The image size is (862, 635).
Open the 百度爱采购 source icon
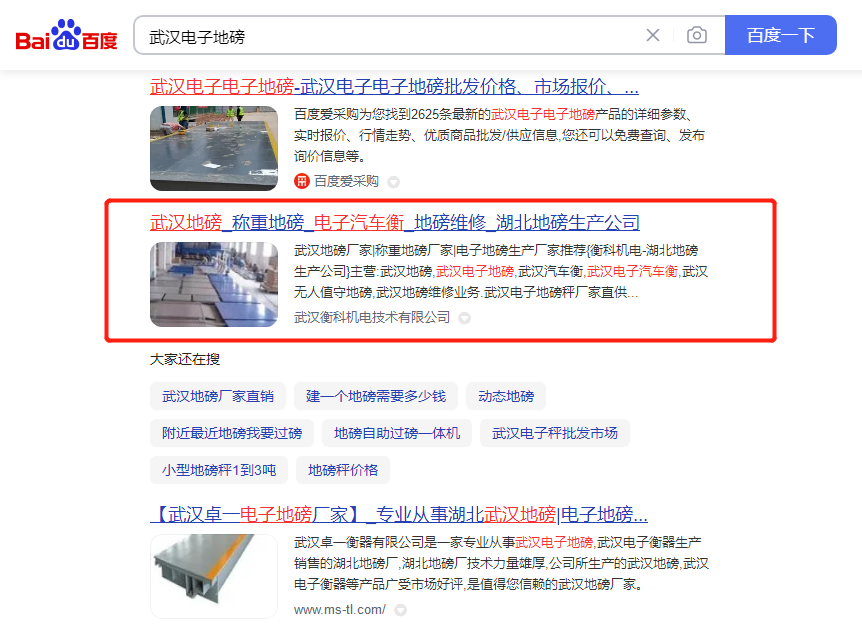(x=302, y=181)
